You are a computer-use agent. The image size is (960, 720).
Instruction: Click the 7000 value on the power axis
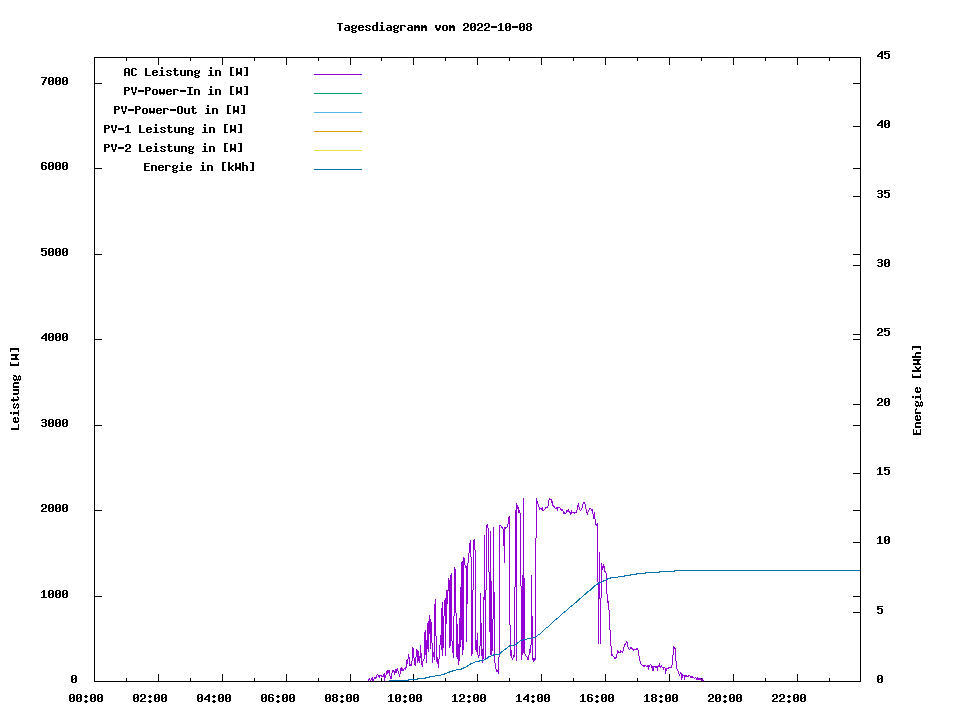(x=54, y=81)
